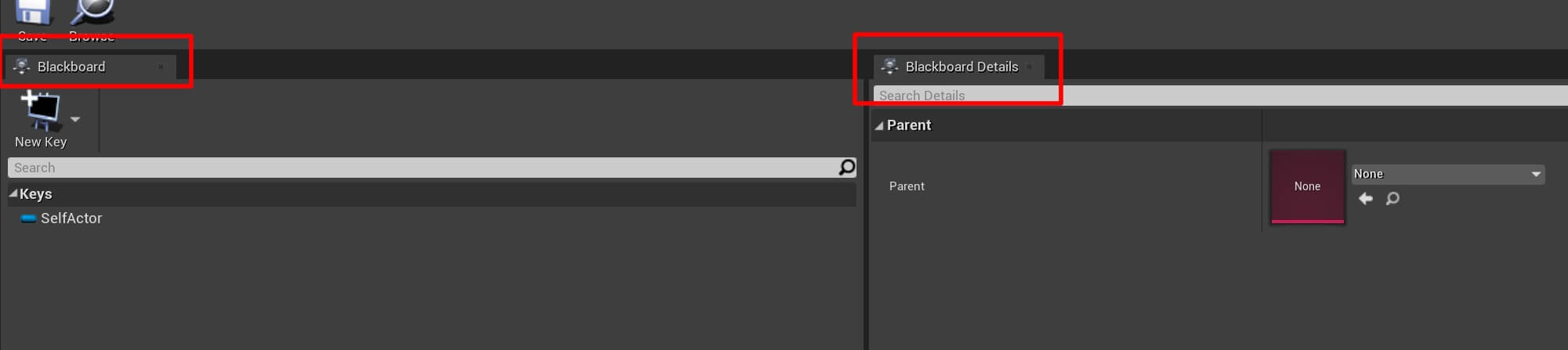Close the Blackboard Details tab
Viewport: 1568px width, 350px height.
click(x=1030, y=67)
